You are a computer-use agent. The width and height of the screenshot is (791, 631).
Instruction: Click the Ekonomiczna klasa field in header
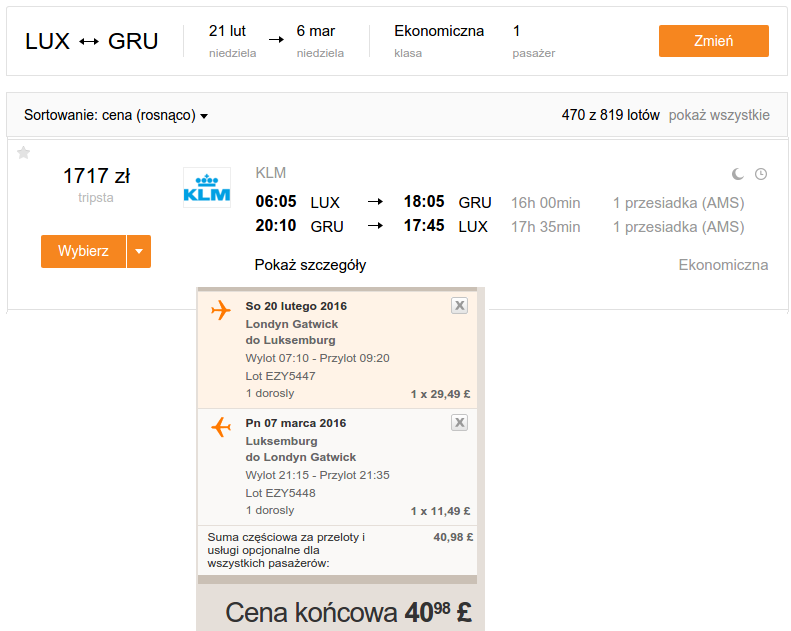tap(439, 40)
